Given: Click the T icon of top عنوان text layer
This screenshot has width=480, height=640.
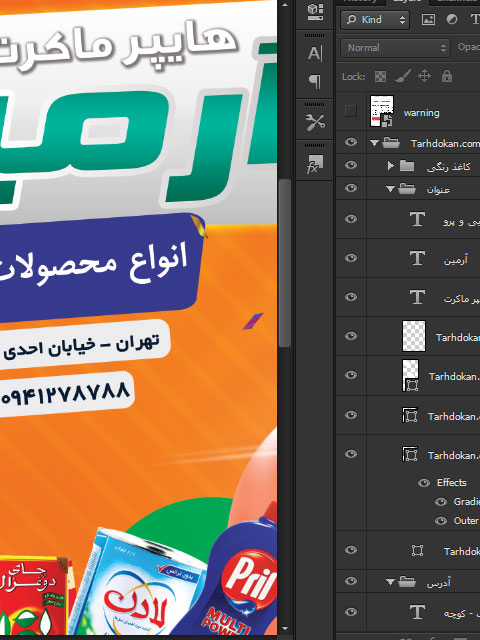Looking at the screenshot, I should pos(417,219).
